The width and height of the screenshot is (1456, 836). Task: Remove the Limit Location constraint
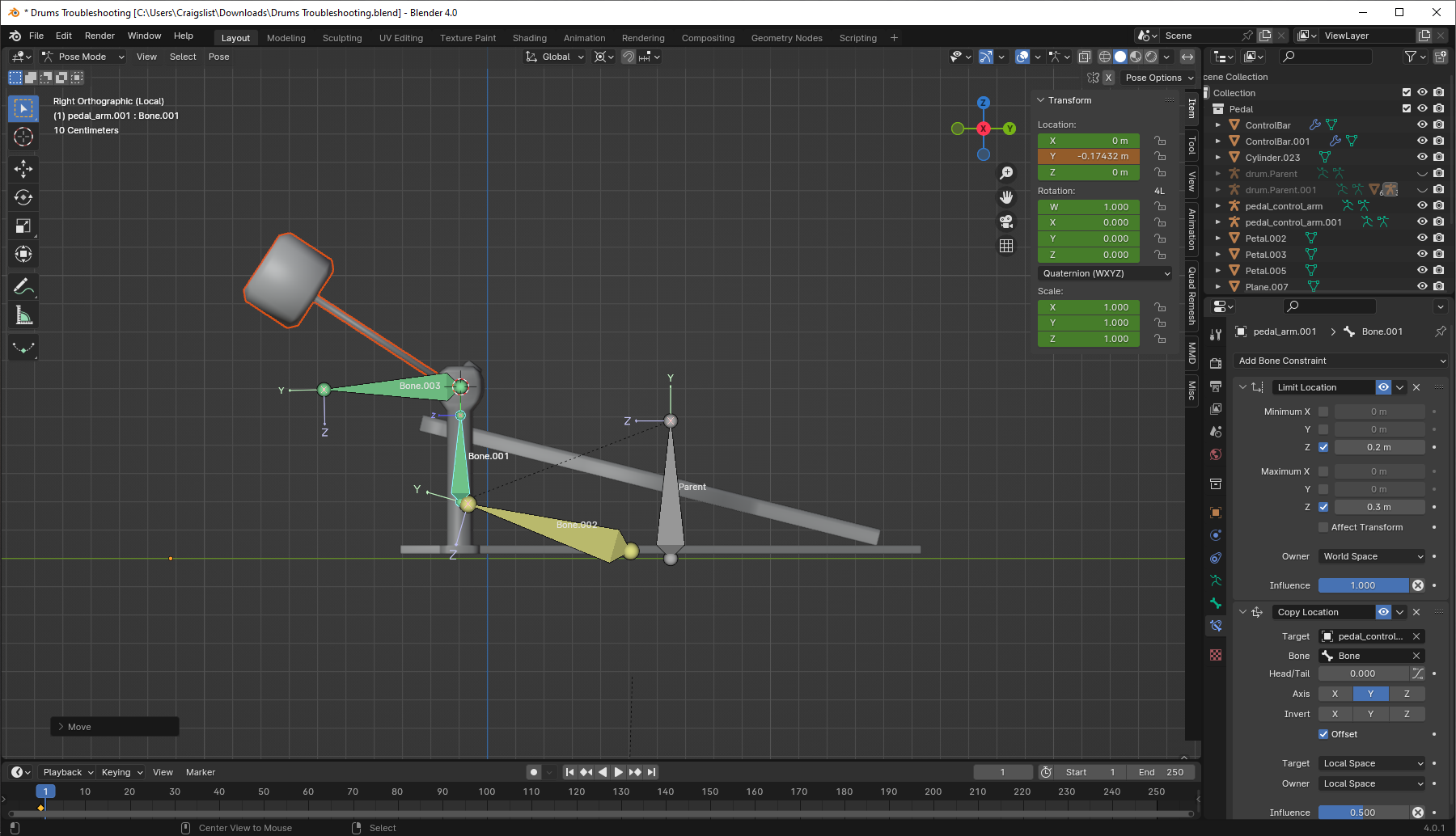point(1416,387)
